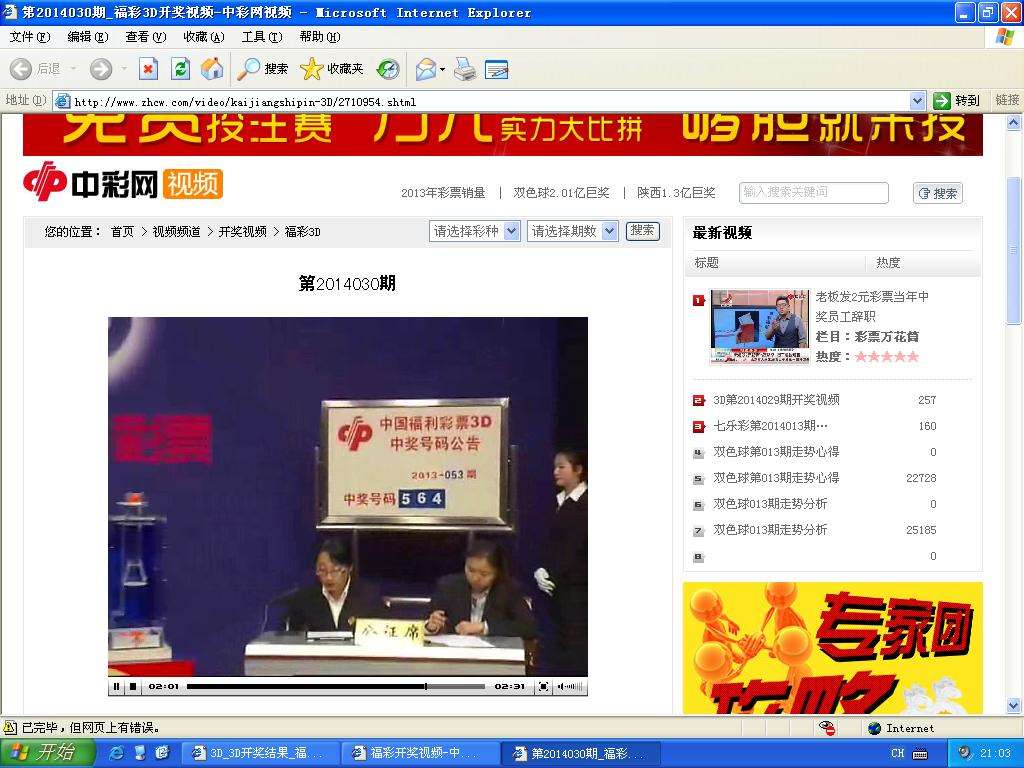1024x768 pixels.
Task: Open 2013年彩票销量 link
Action: point(443,193)
